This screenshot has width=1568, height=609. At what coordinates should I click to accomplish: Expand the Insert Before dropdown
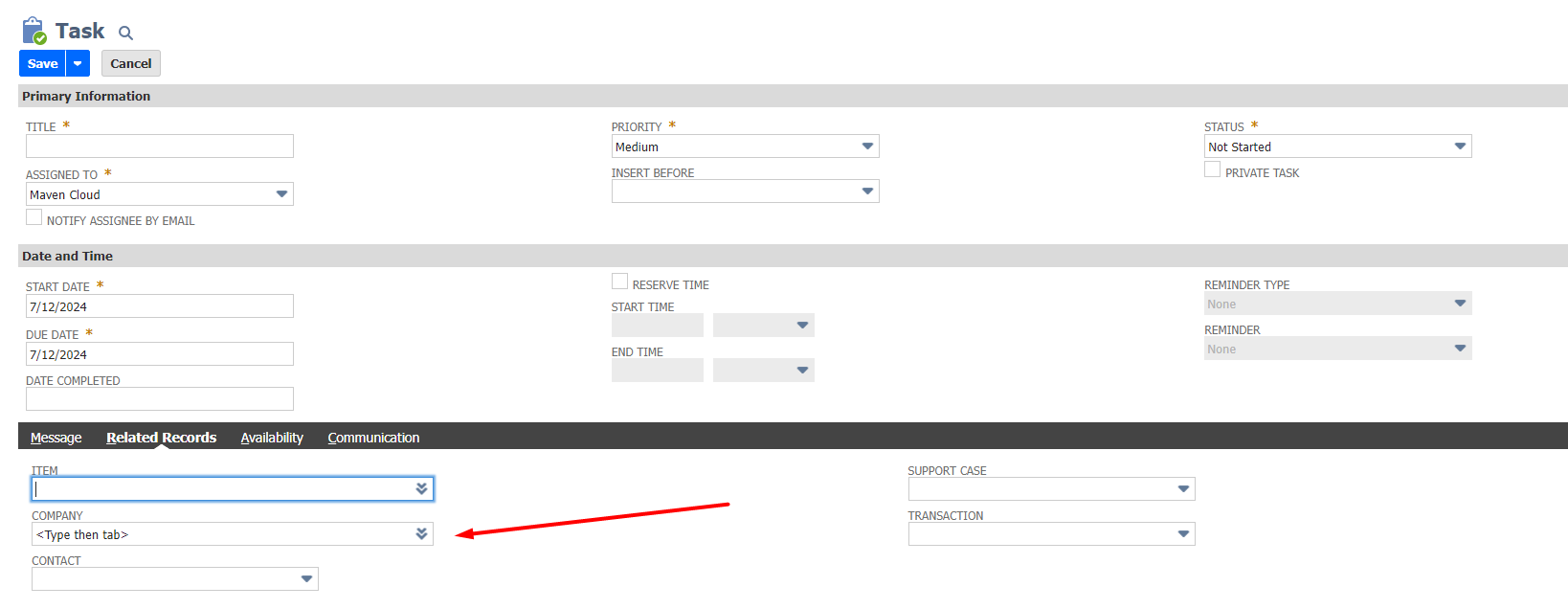coord(745,192)
